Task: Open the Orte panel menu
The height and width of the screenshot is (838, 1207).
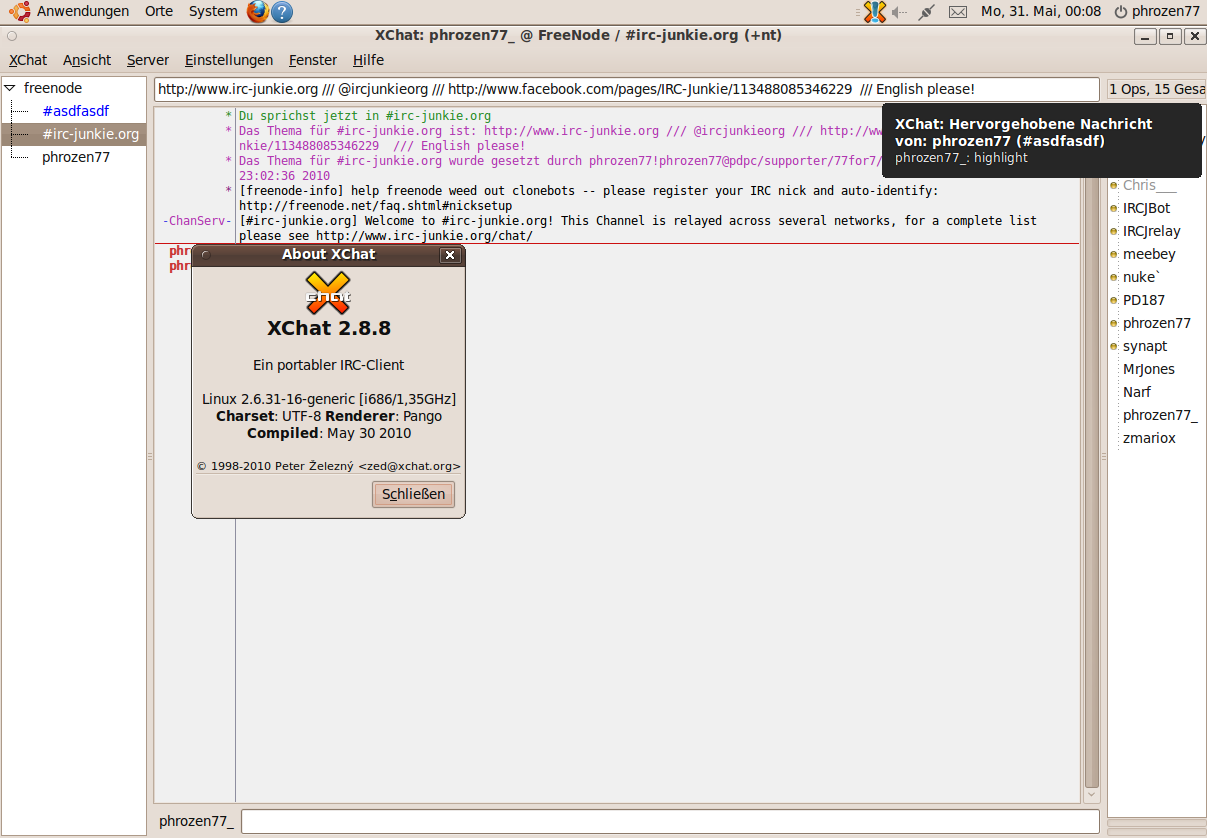Action: [x=159, y=11]
